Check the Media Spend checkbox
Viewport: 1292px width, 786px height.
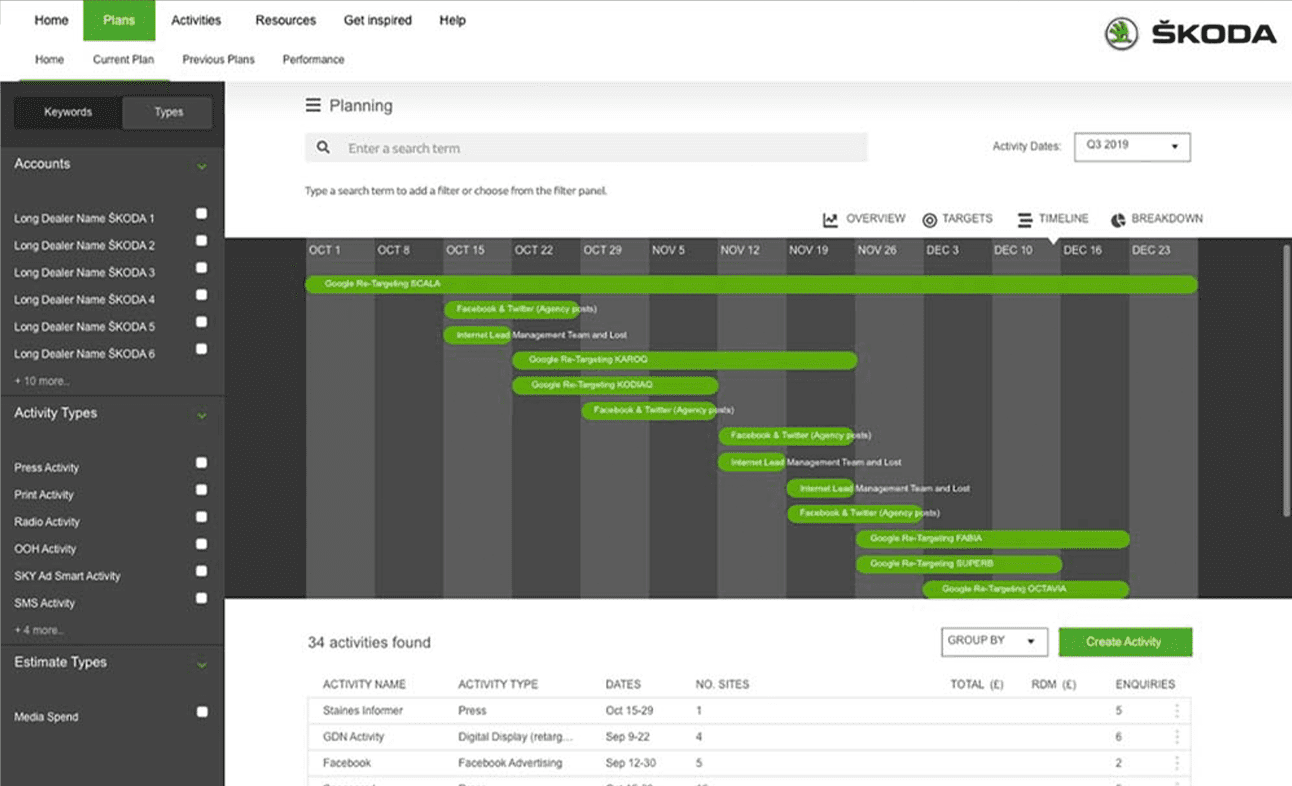click(x=202, y=712)
